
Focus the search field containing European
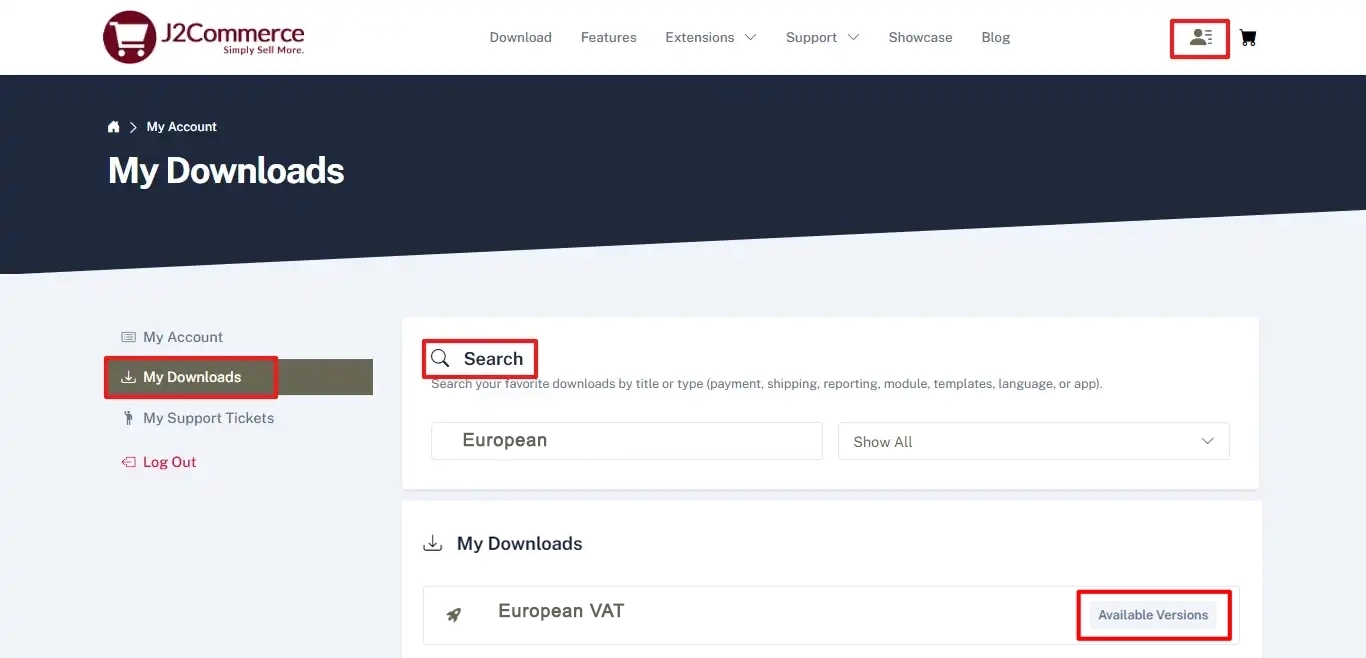627,441
